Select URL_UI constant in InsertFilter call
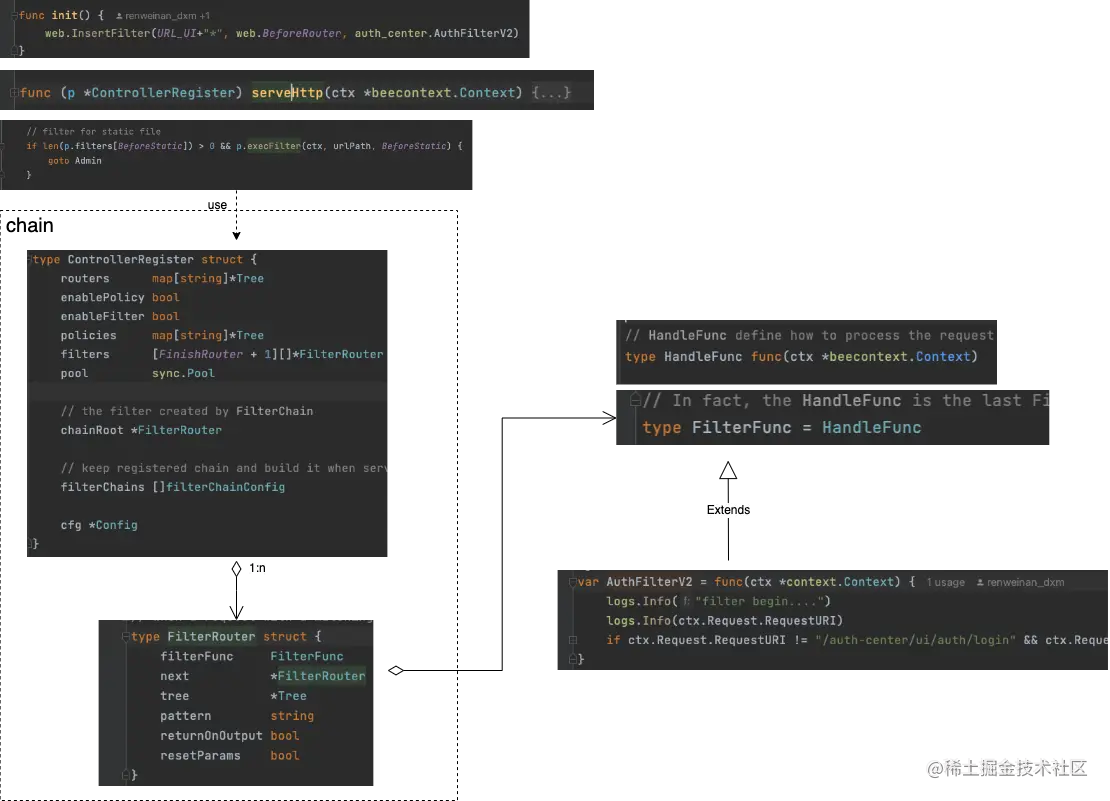This screenshot has height=801, width=1110. click(x=177, y=33)
